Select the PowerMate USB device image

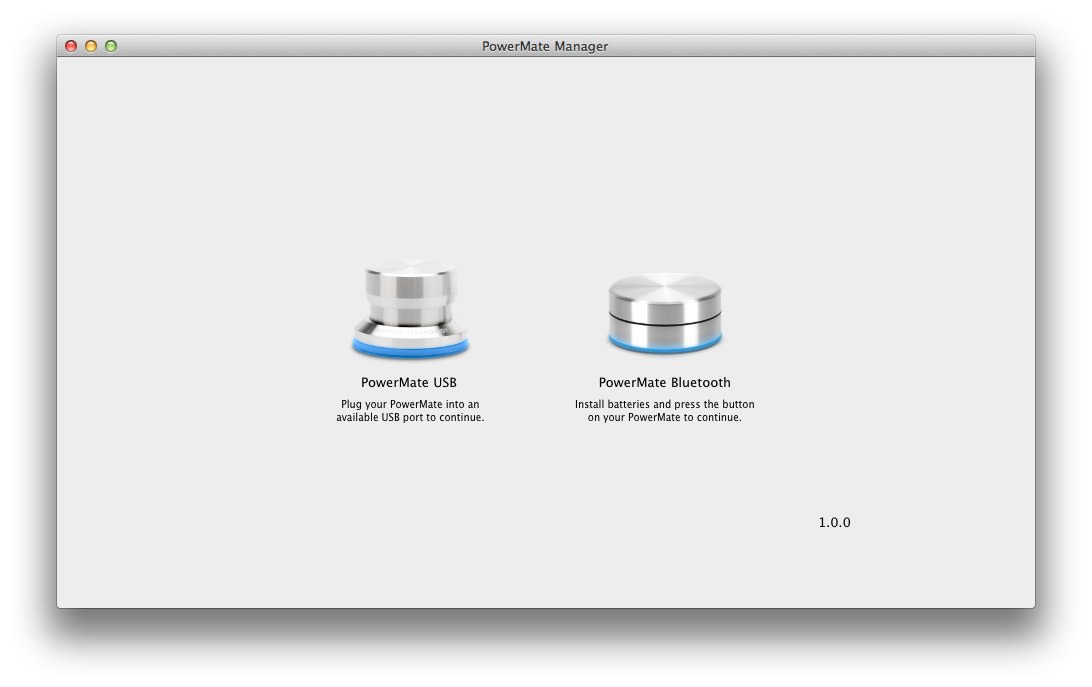tap(410, 309)
